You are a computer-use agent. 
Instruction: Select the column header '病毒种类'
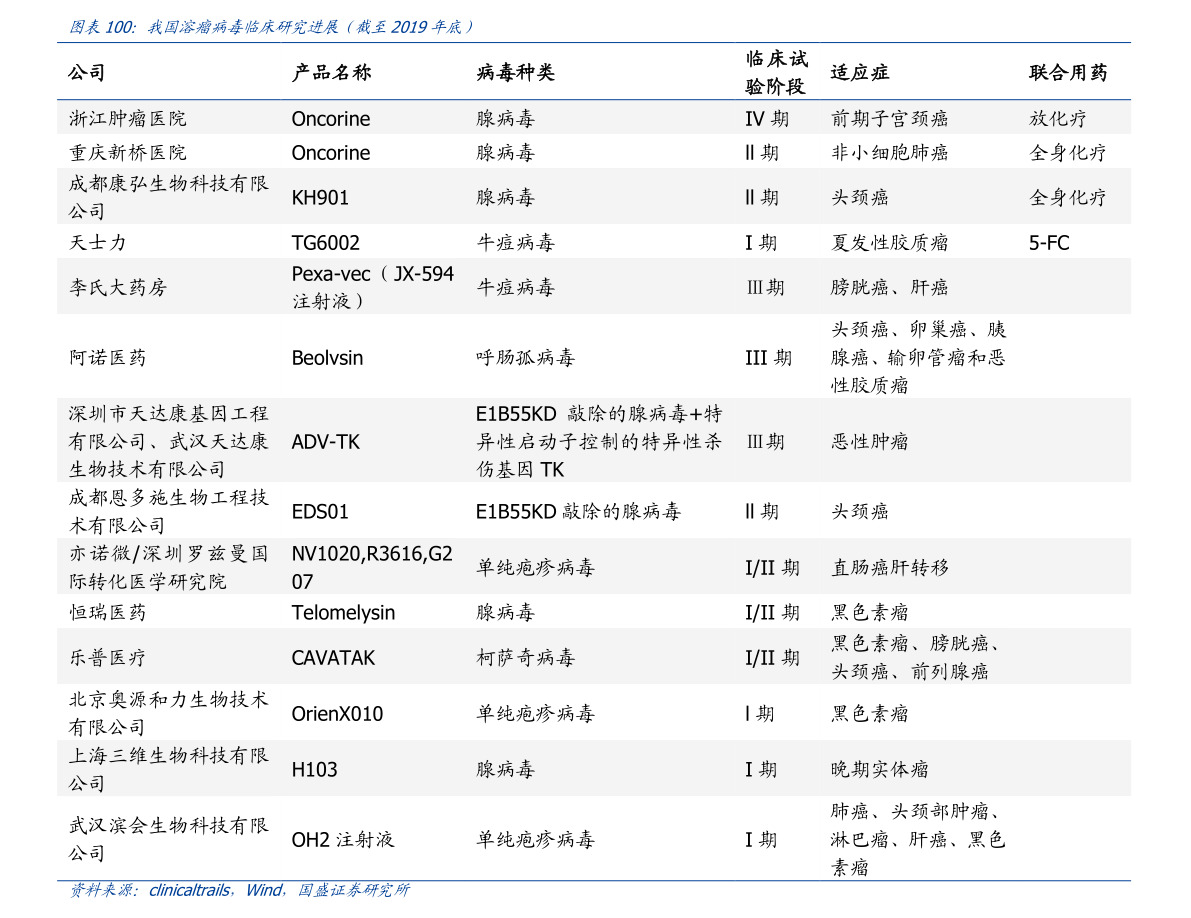click(x=516, y=73)
